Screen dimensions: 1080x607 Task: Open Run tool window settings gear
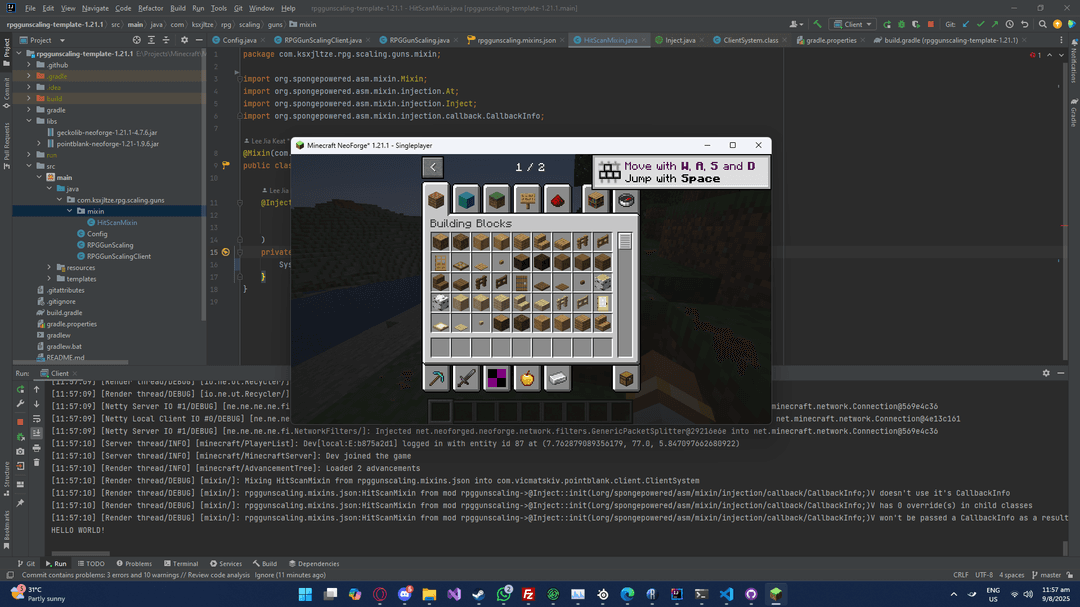pos(1046,373)
